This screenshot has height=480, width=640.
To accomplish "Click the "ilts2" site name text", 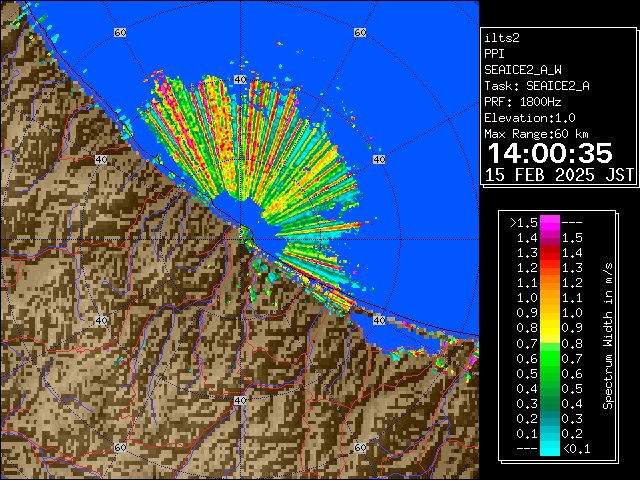I will [x=502, y=38].
